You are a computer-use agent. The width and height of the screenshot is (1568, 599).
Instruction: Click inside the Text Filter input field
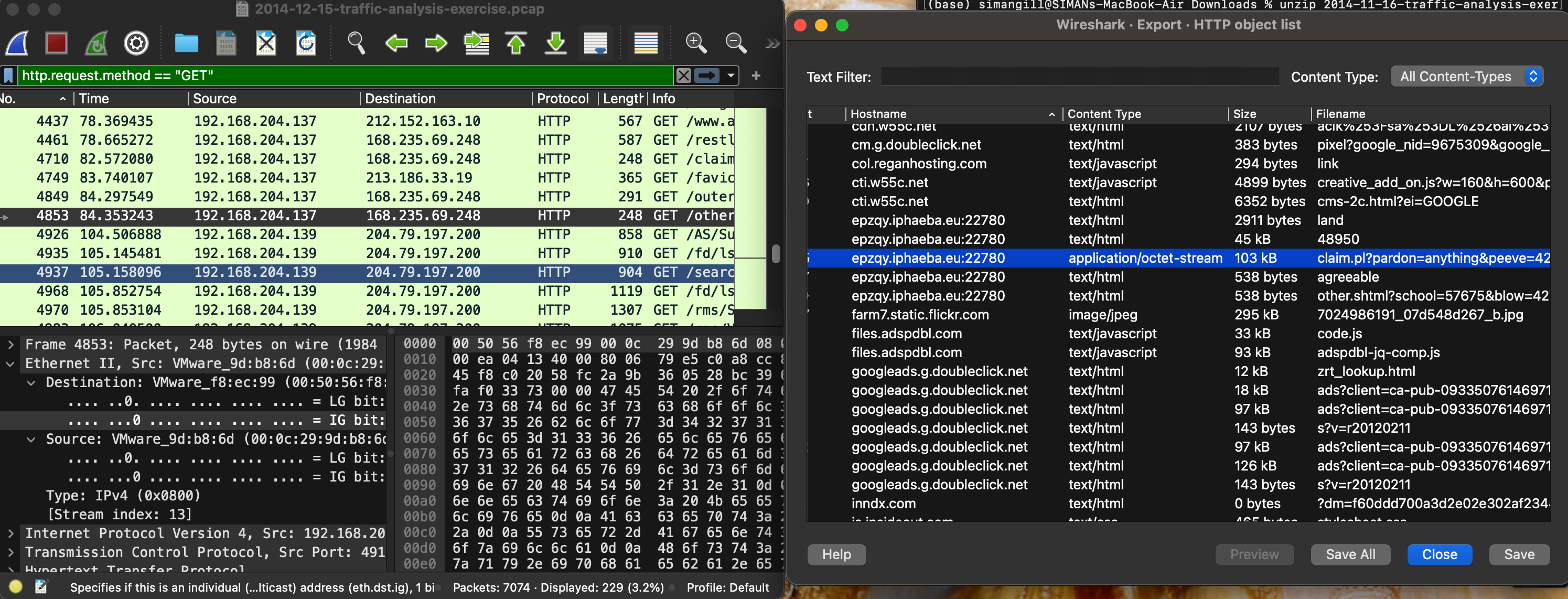[x=1080, y=77]
